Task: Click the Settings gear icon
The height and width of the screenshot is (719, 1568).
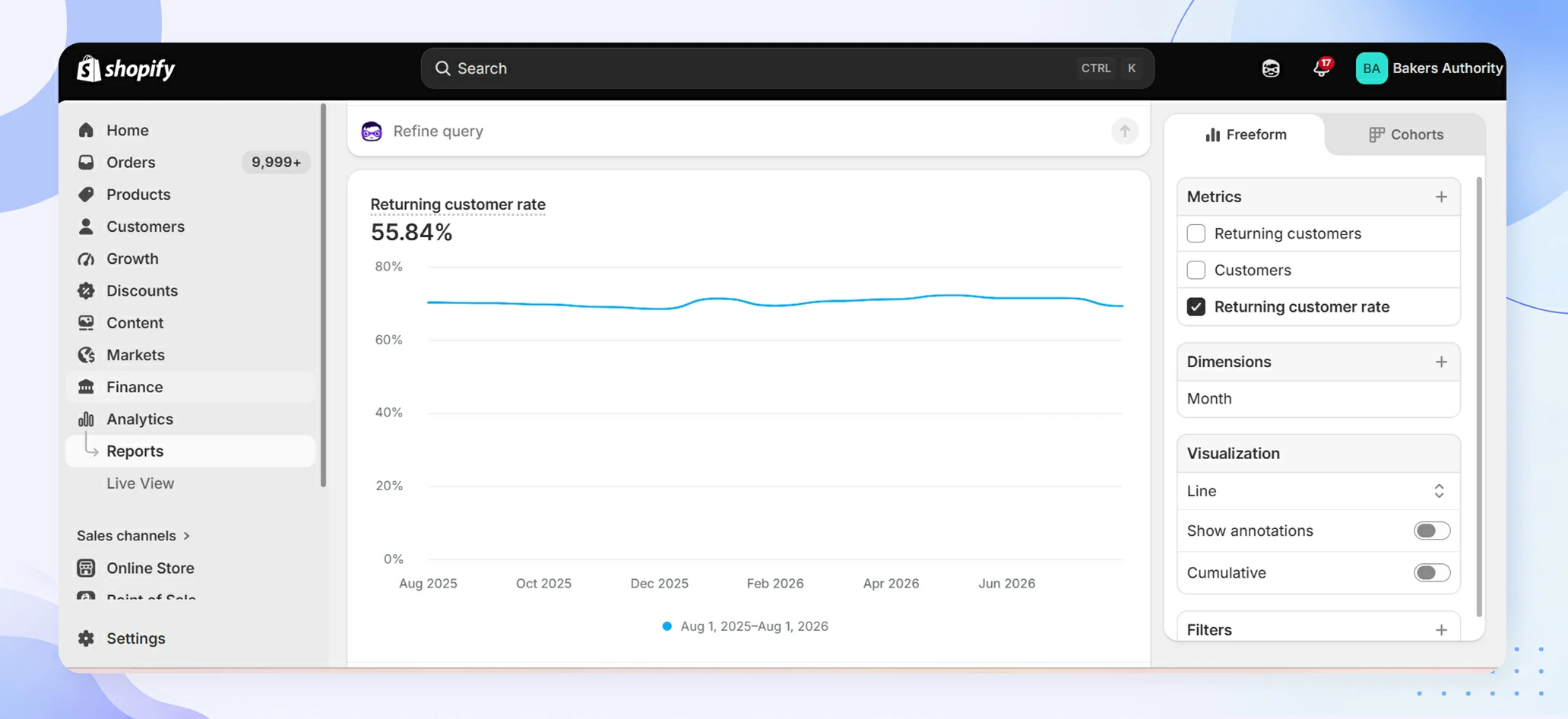Action: tap(86, 638)
